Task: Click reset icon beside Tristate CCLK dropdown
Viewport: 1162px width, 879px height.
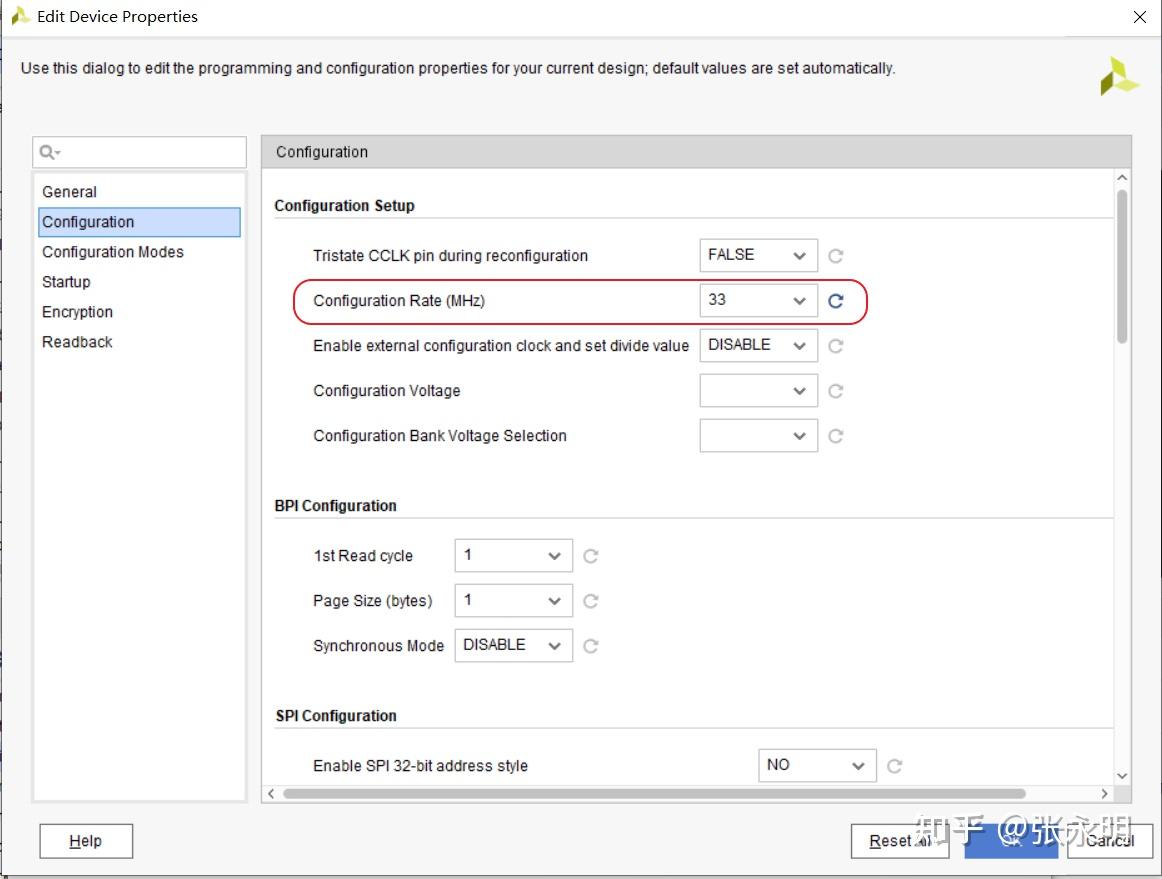Action: [x=836, y=256]
